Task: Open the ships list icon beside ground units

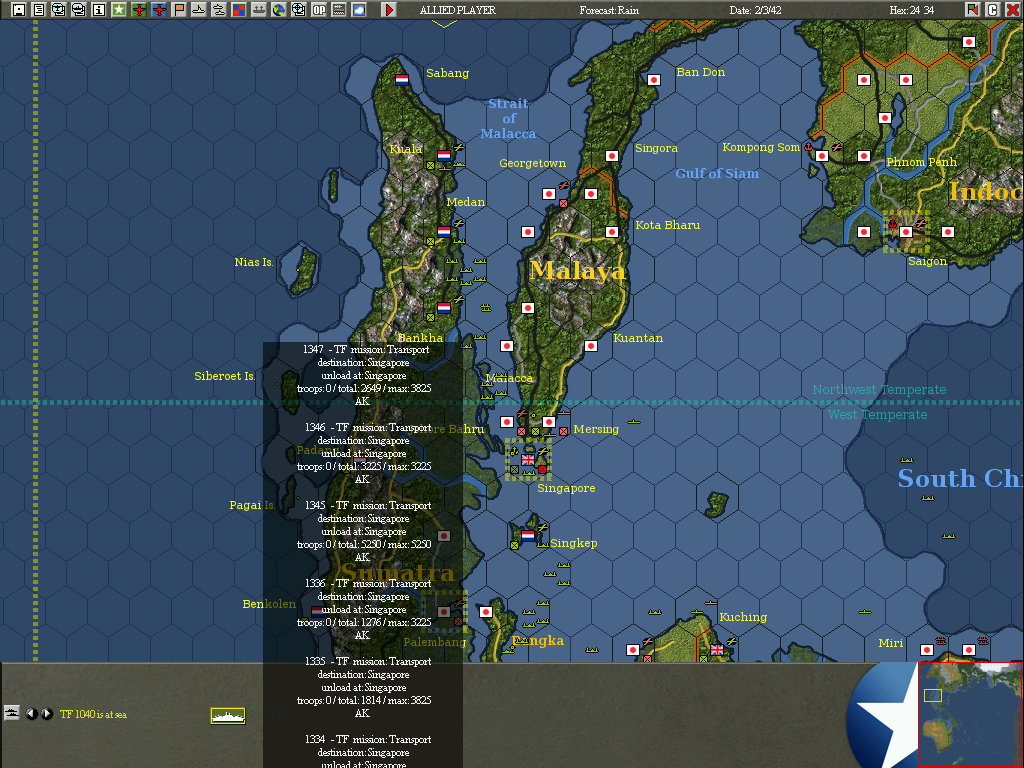Action: click(78, 10)
